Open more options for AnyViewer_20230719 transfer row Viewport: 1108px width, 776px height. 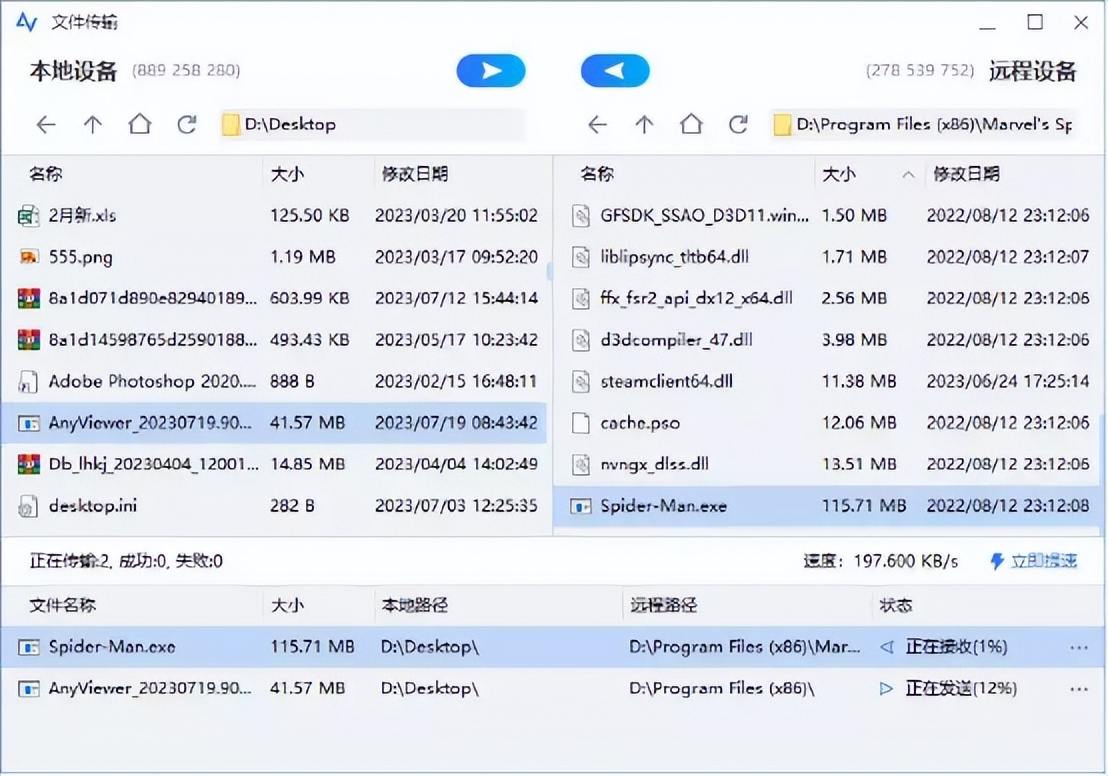[x=1079, y=688]
